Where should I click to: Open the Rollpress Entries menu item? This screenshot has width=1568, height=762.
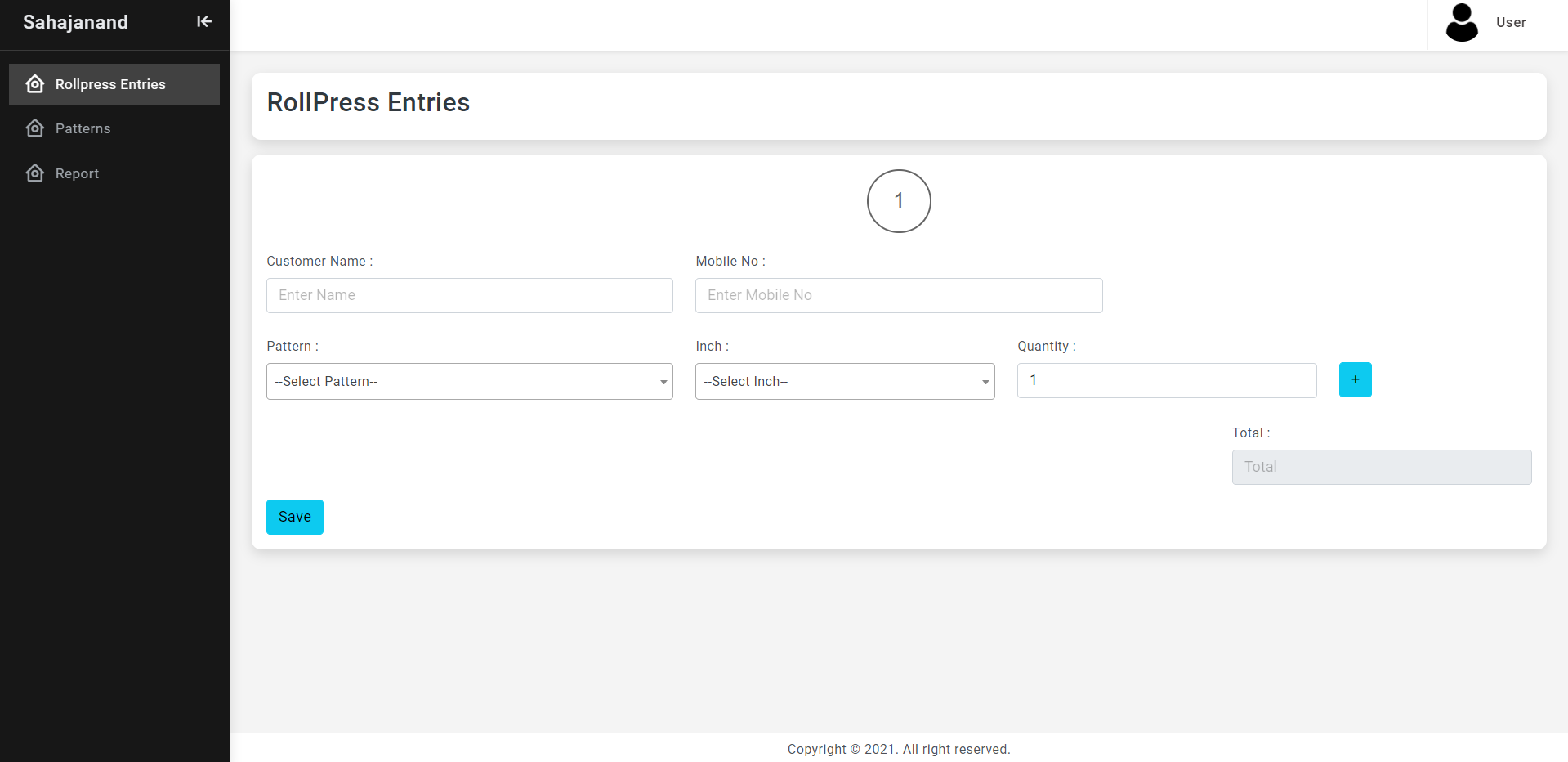tap(114, 84)
